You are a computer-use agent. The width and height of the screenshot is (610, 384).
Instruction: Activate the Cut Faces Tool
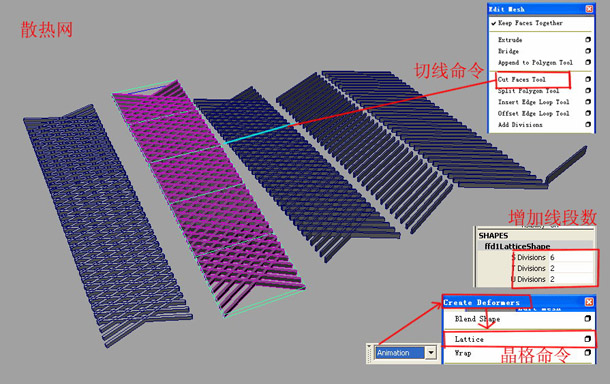pyautogui.click(x=522, y=79)
